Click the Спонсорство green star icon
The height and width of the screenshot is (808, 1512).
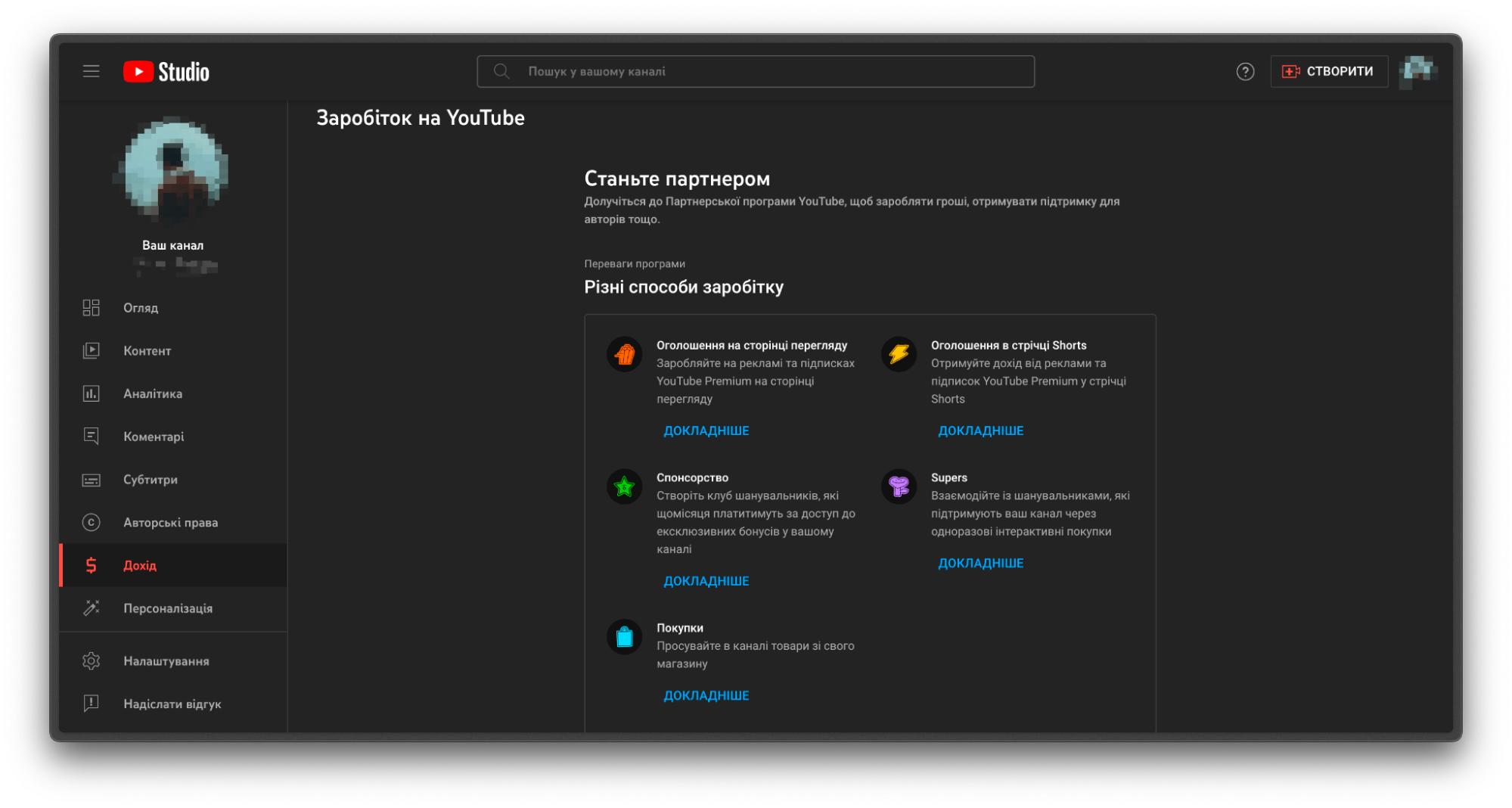pyautogui.click(x=625, y=486)
